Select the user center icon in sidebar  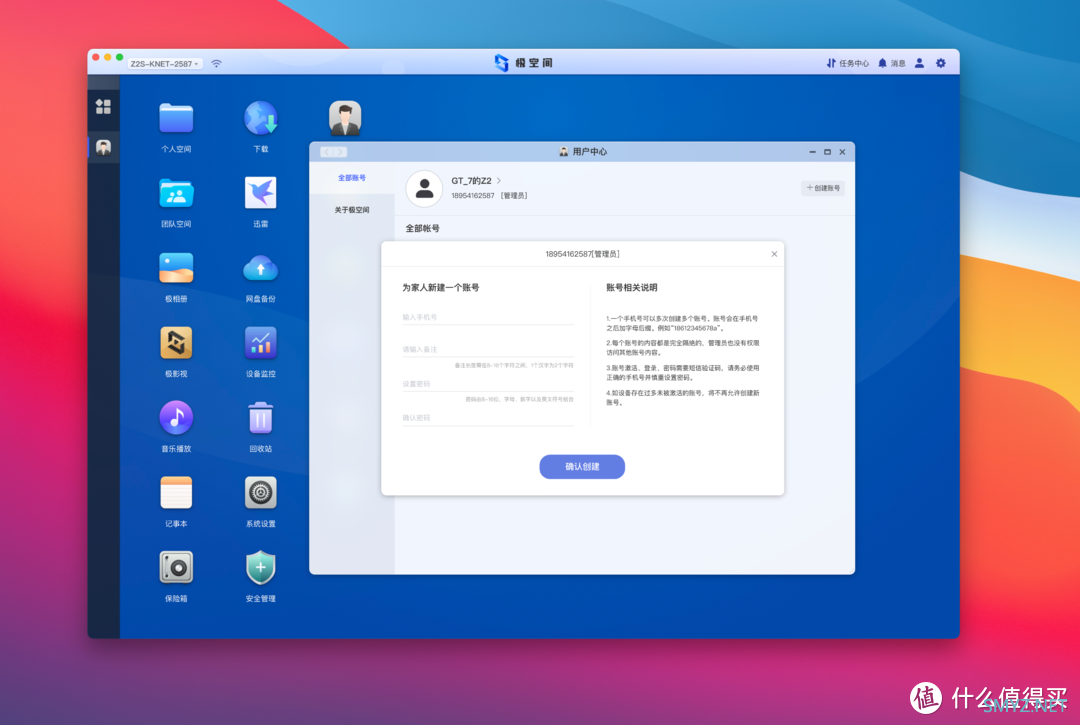[103, 147]
